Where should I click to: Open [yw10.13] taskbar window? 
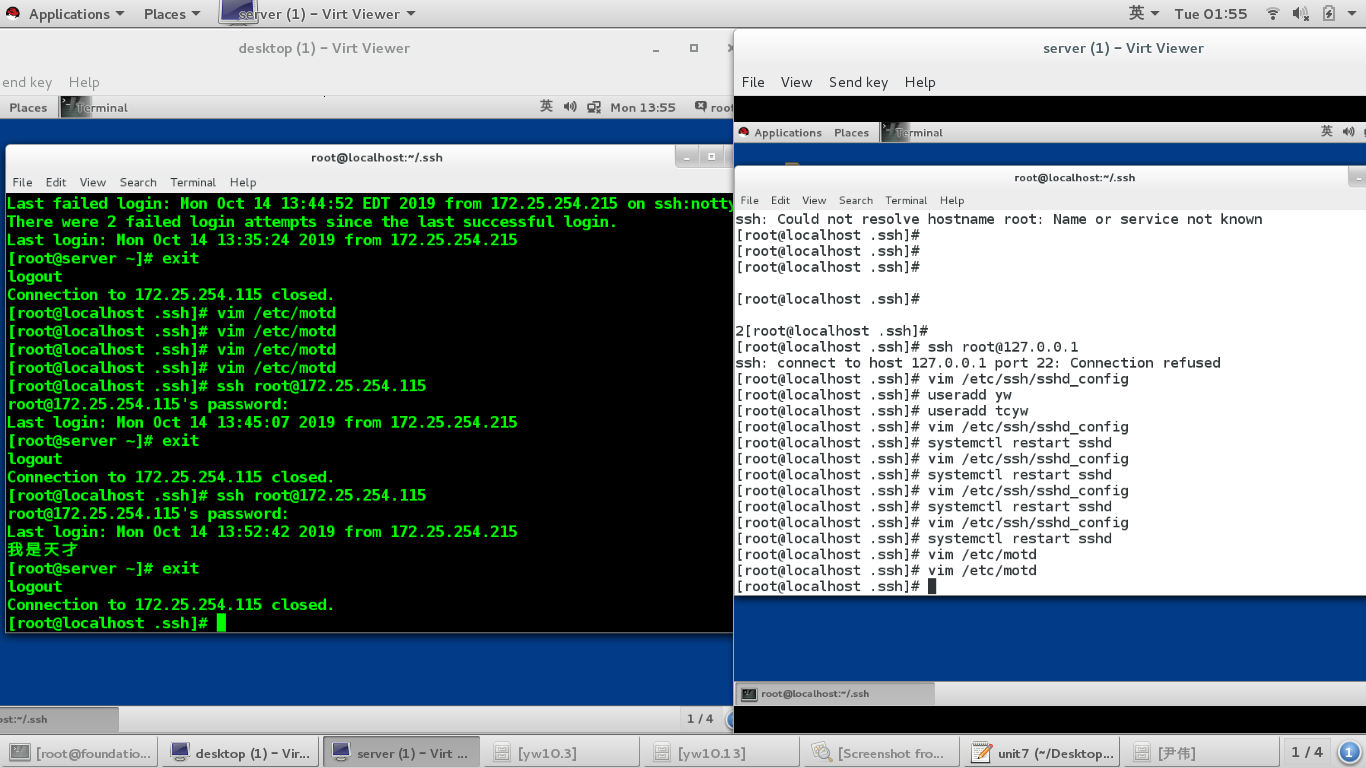pos(723,753)
